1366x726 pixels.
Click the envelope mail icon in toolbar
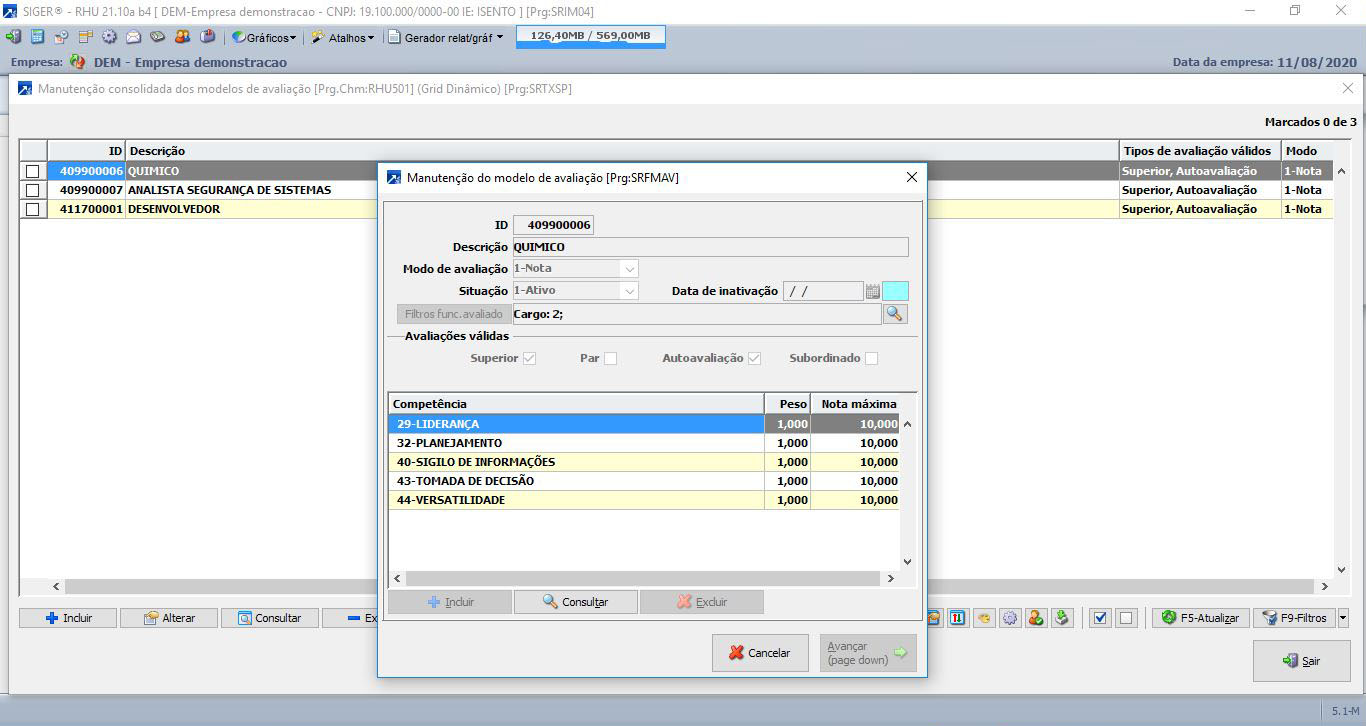[133, 37]
